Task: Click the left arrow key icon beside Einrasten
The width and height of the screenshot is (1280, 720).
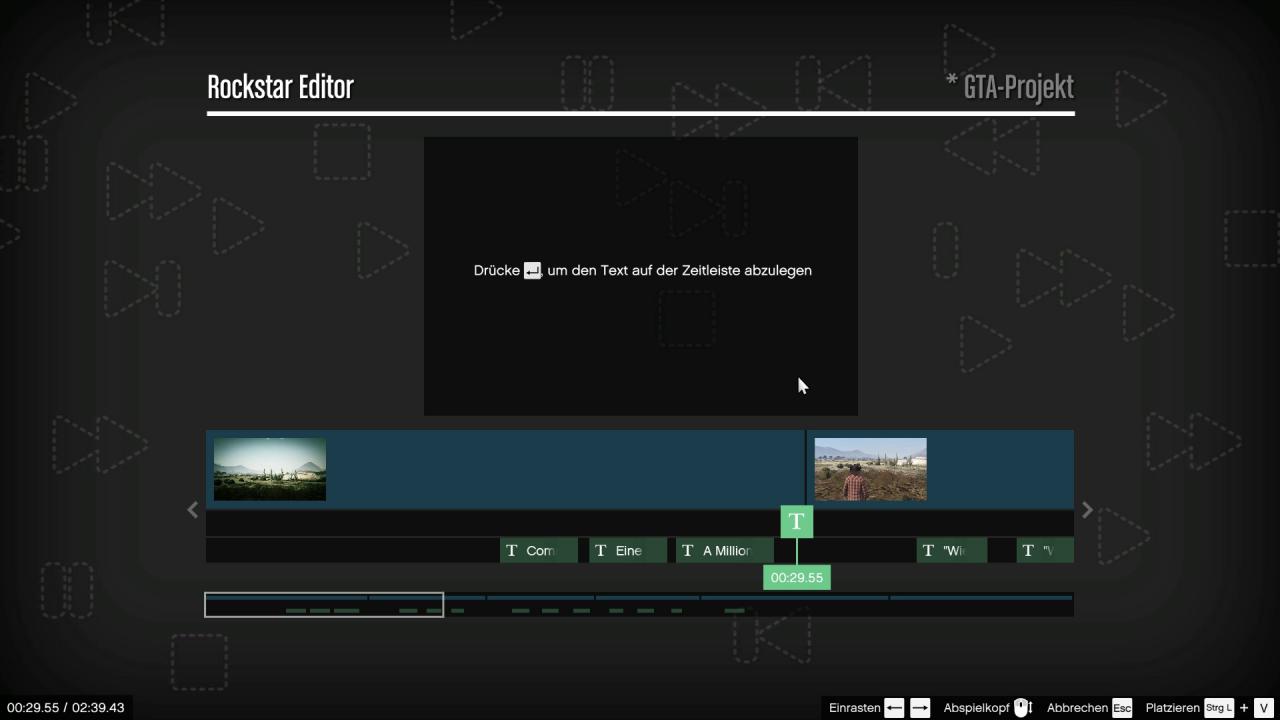Action: 894,708
